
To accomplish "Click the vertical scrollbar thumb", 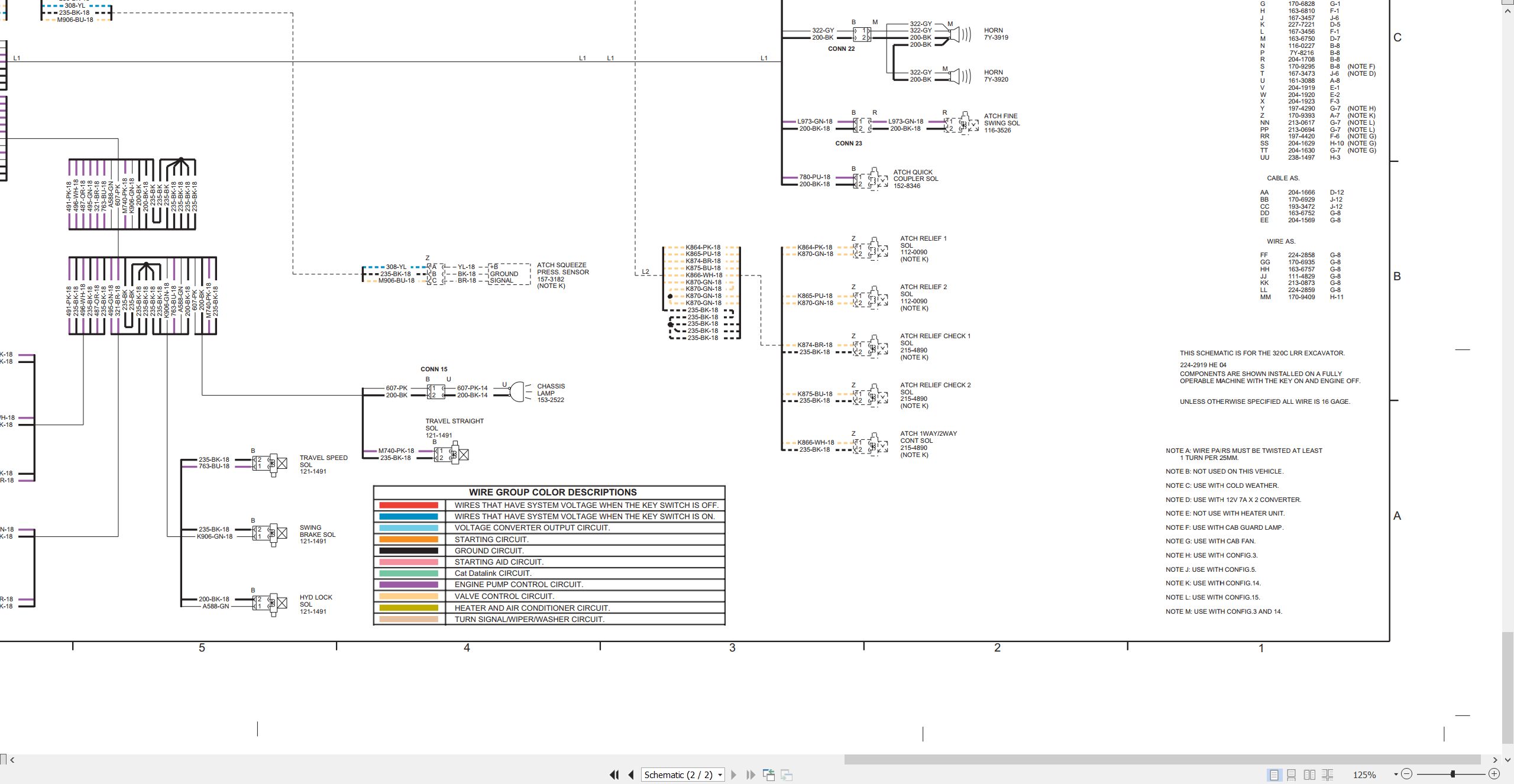I will click(x=1507, y=687).
